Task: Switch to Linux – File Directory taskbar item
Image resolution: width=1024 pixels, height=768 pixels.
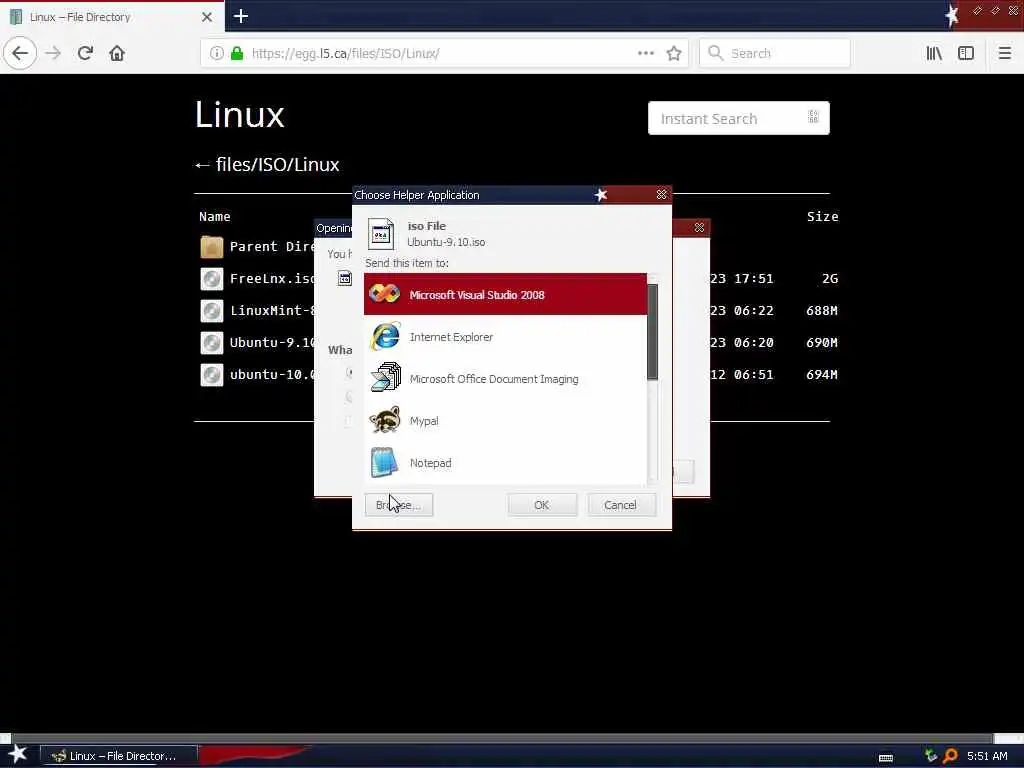Action: pos(119,756)
